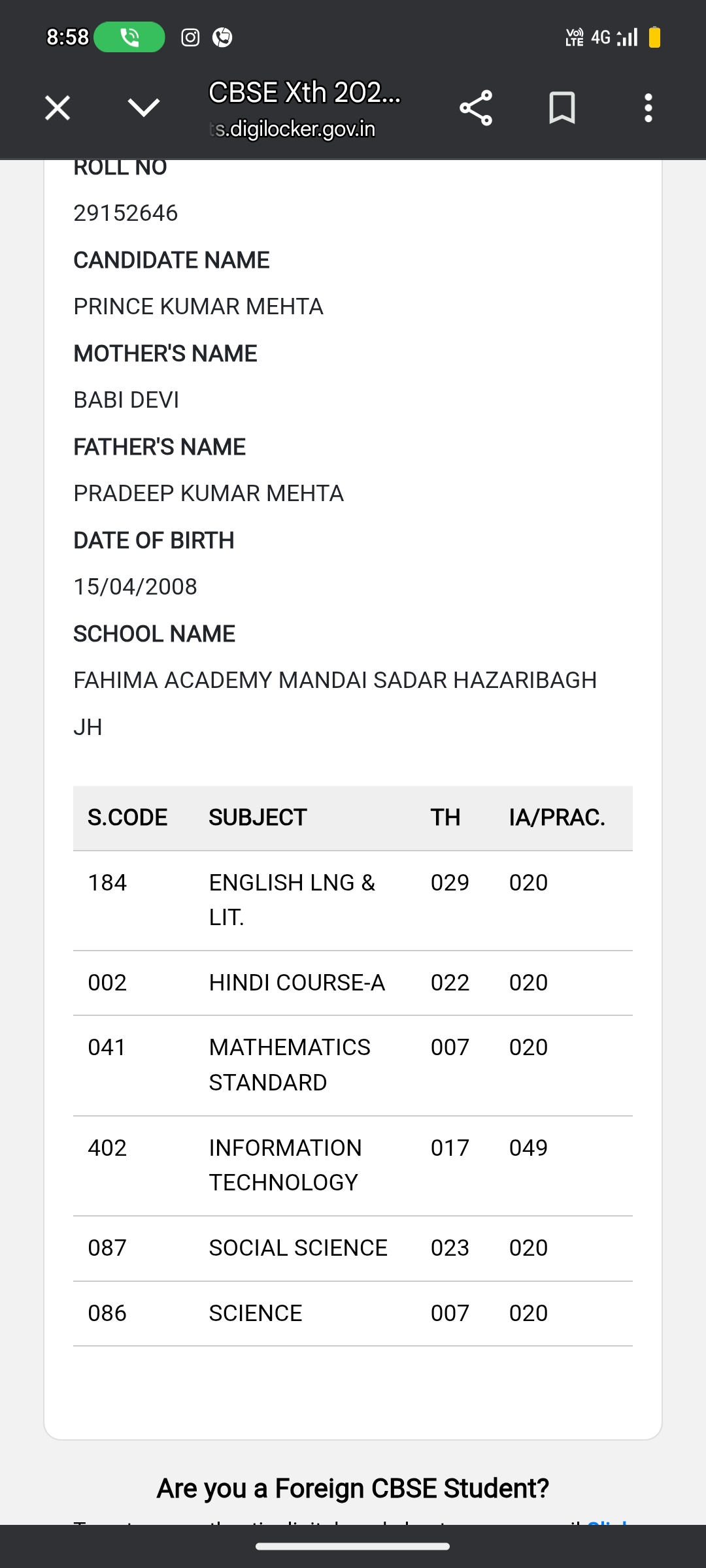The width and height of the screenshot is (706, 1568).
Task: Tap the 4G signal strength icon
Action: 614,37
